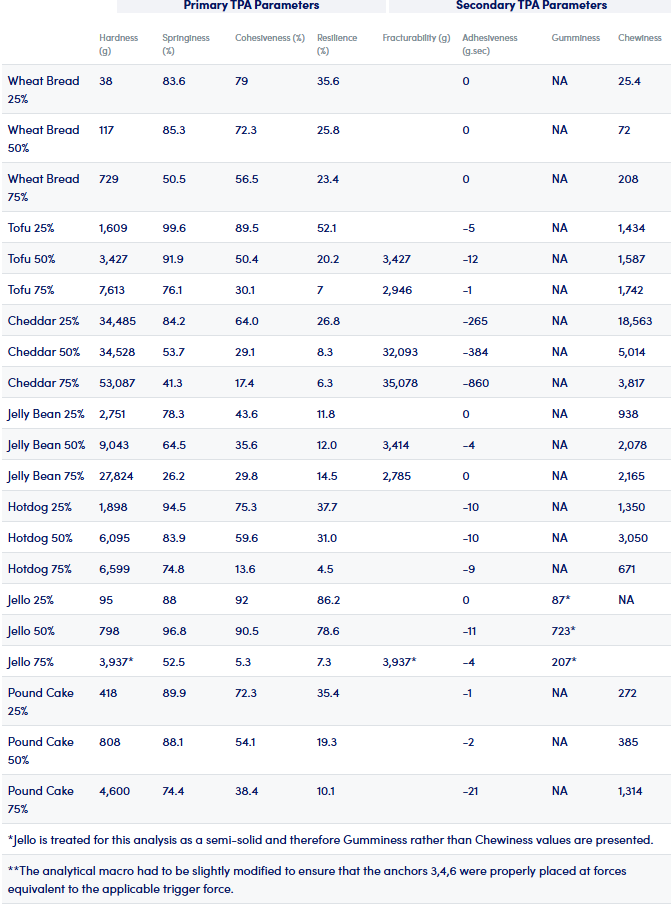Select the Adhesiveness (g.sec) column header
This screenshot has width=671, height=905.
coord(490,44)
